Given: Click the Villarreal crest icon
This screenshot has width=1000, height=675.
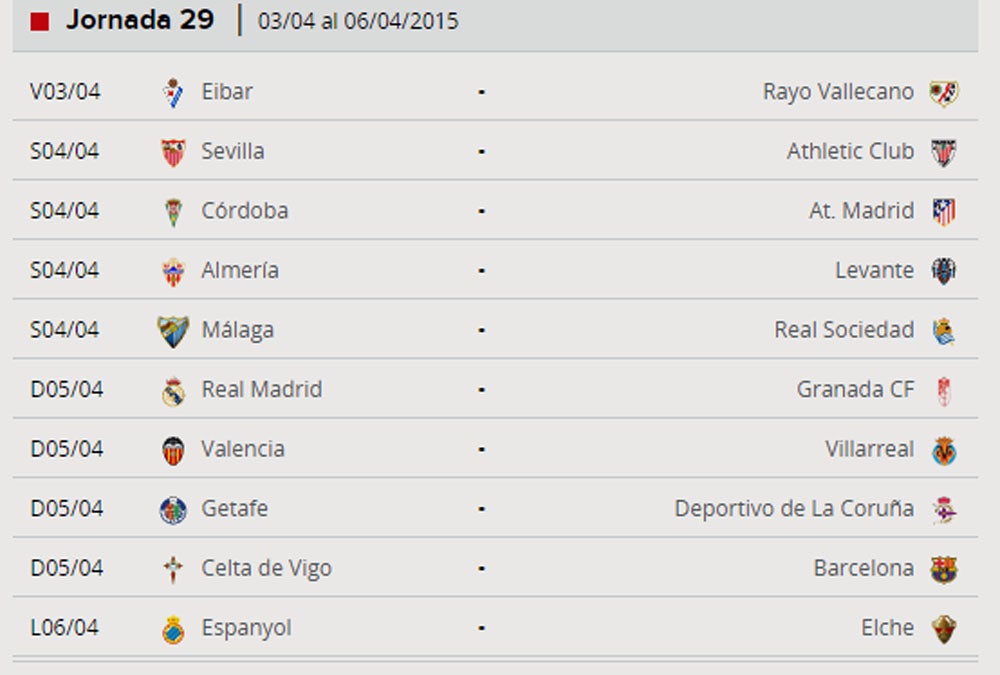Looking at the screenshot, I should point(943,450).
